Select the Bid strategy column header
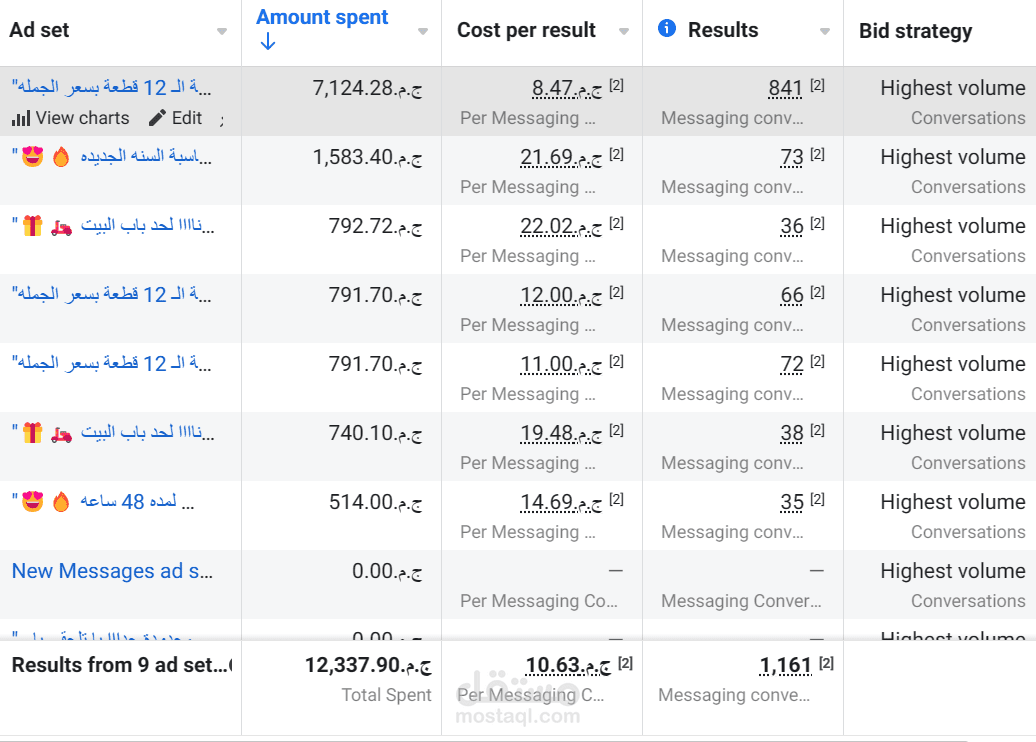This screenshot has width=1036, height=742. (x=915, y=31)
